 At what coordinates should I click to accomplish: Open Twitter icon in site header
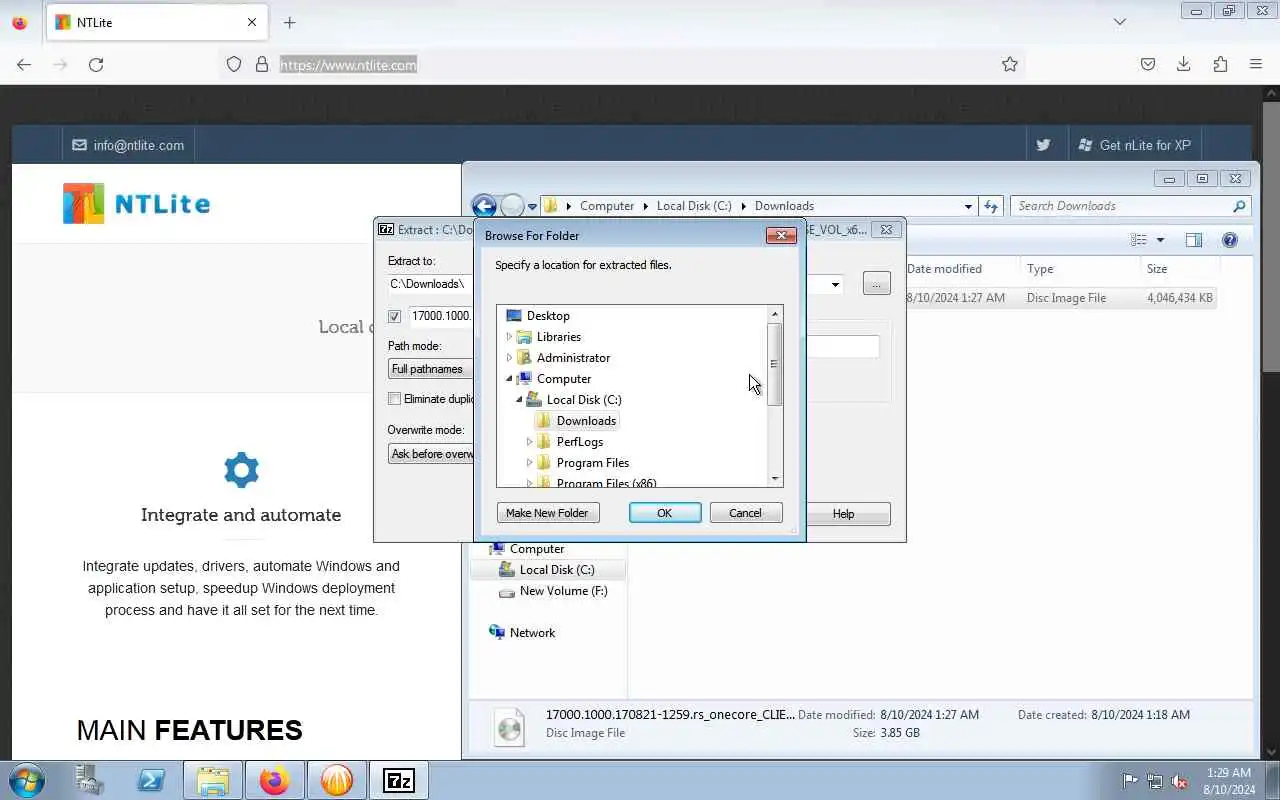click(x=1043, y=145)
